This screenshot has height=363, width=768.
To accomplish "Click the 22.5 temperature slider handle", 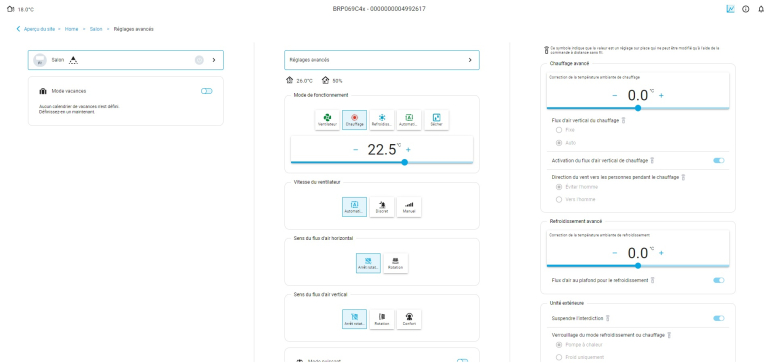I will (x=405, y=162).
